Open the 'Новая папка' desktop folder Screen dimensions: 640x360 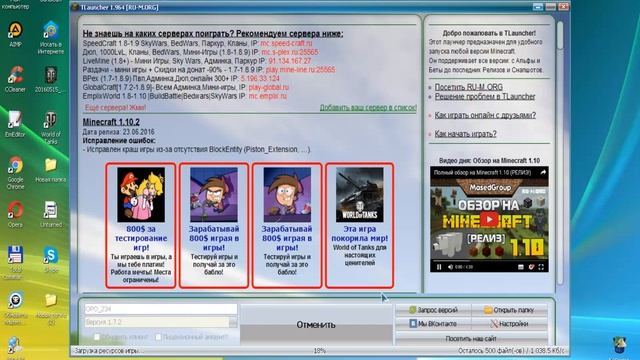tap(51, 169)
